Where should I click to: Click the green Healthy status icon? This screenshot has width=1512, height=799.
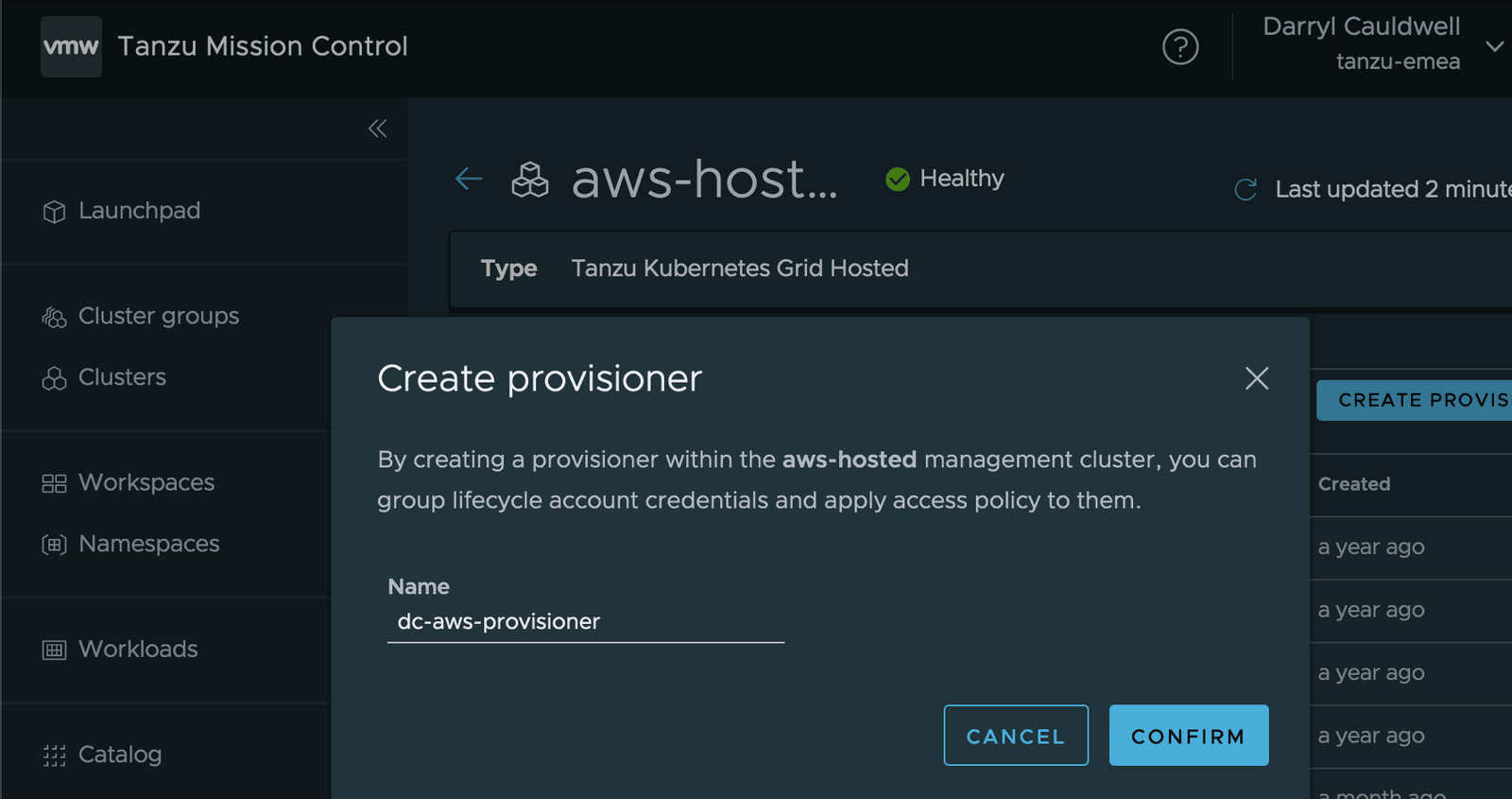point(898,179)
